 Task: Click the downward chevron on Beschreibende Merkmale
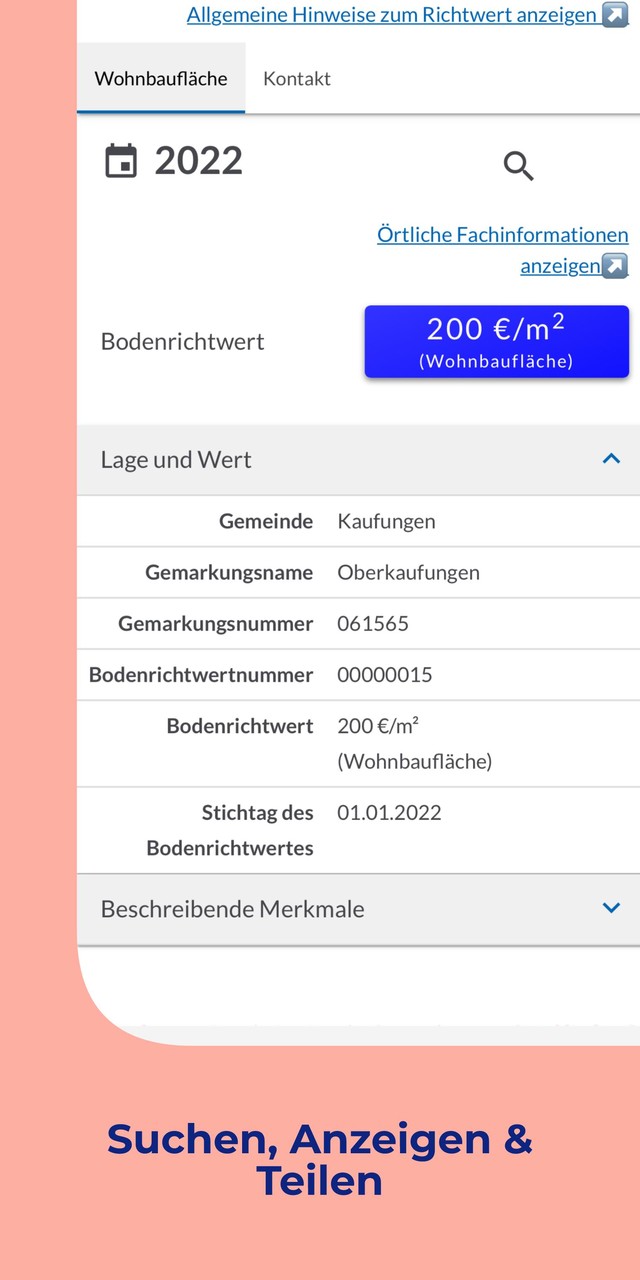click(610, 908)
